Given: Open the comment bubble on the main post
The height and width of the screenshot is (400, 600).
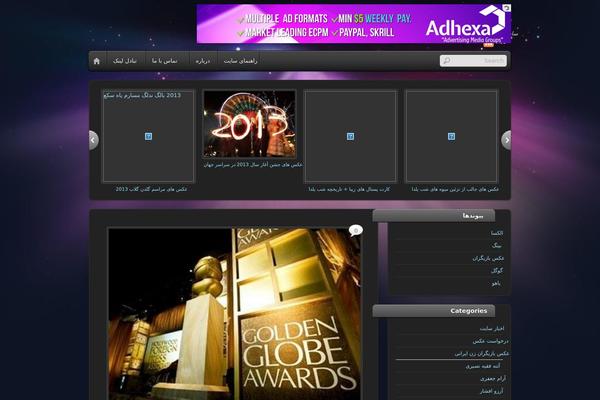Looking at the screenshot, I should 355,230.
